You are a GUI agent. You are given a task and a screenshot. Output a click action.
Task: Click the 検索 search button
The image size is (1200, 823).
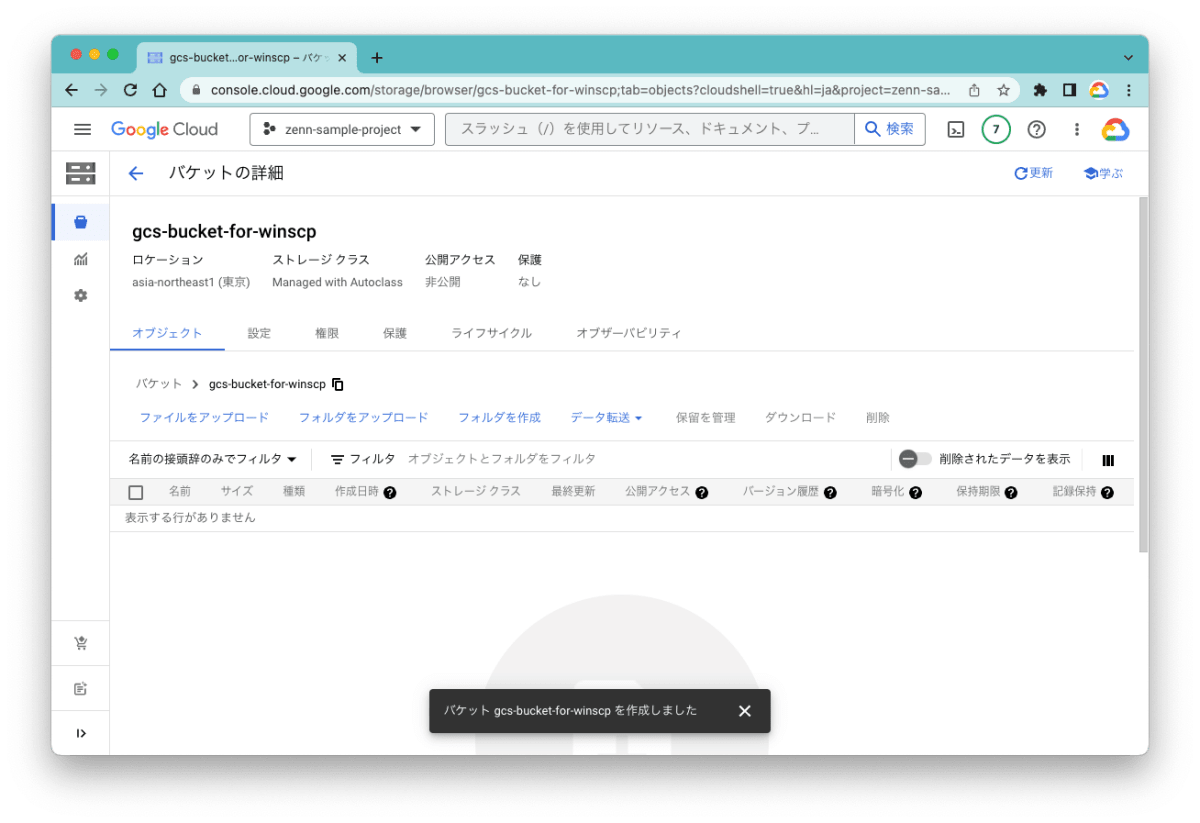890,129
